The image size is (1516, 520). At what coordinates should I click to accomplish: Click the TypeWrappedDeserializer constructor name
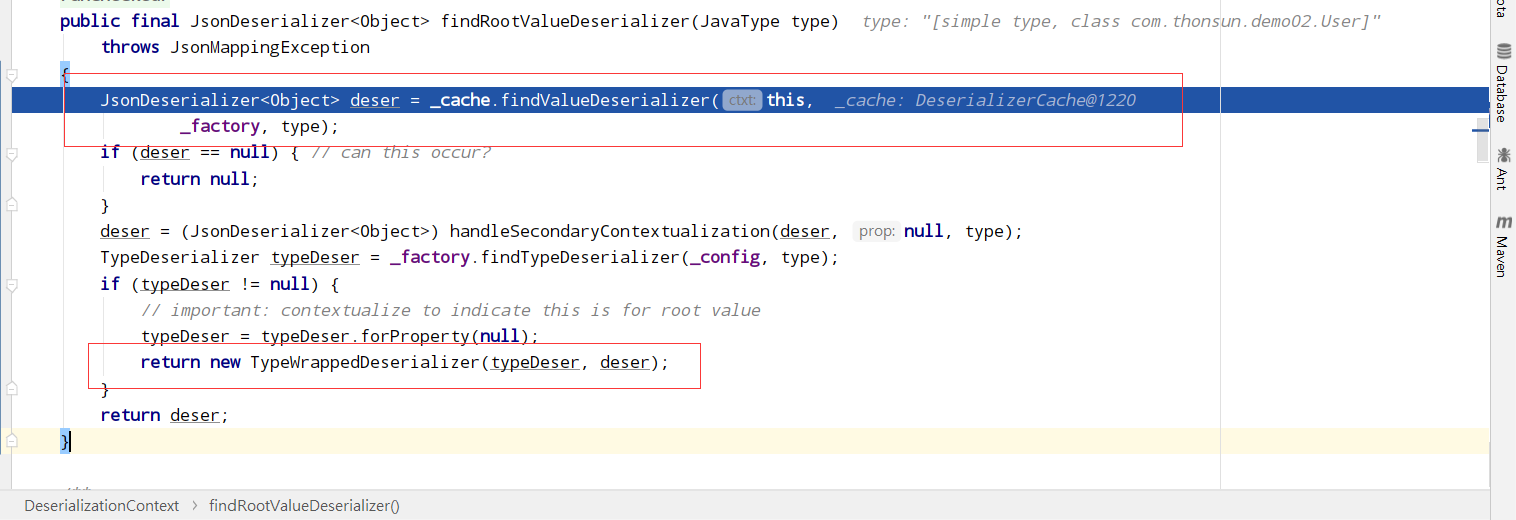[365, 362]
